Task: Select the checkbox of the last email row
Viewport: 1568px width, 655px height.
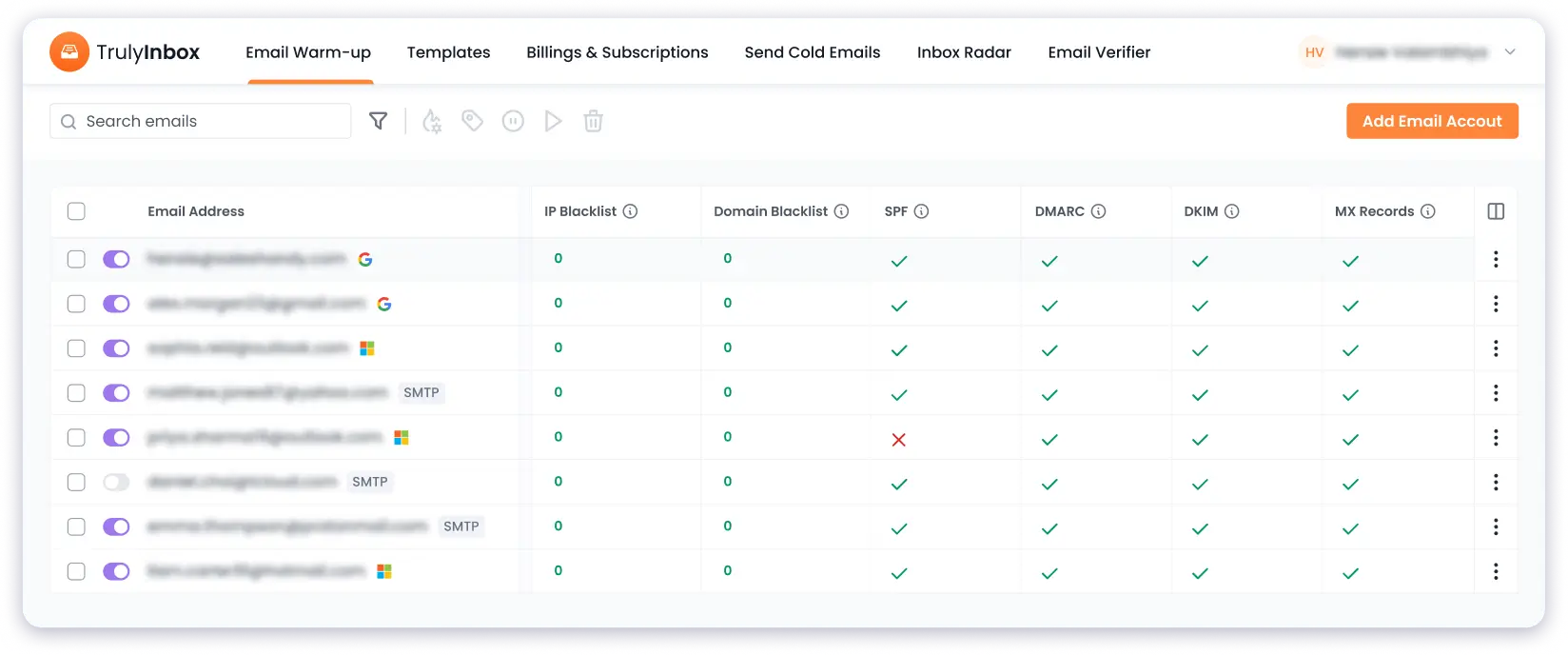Action: click(76, 571)
